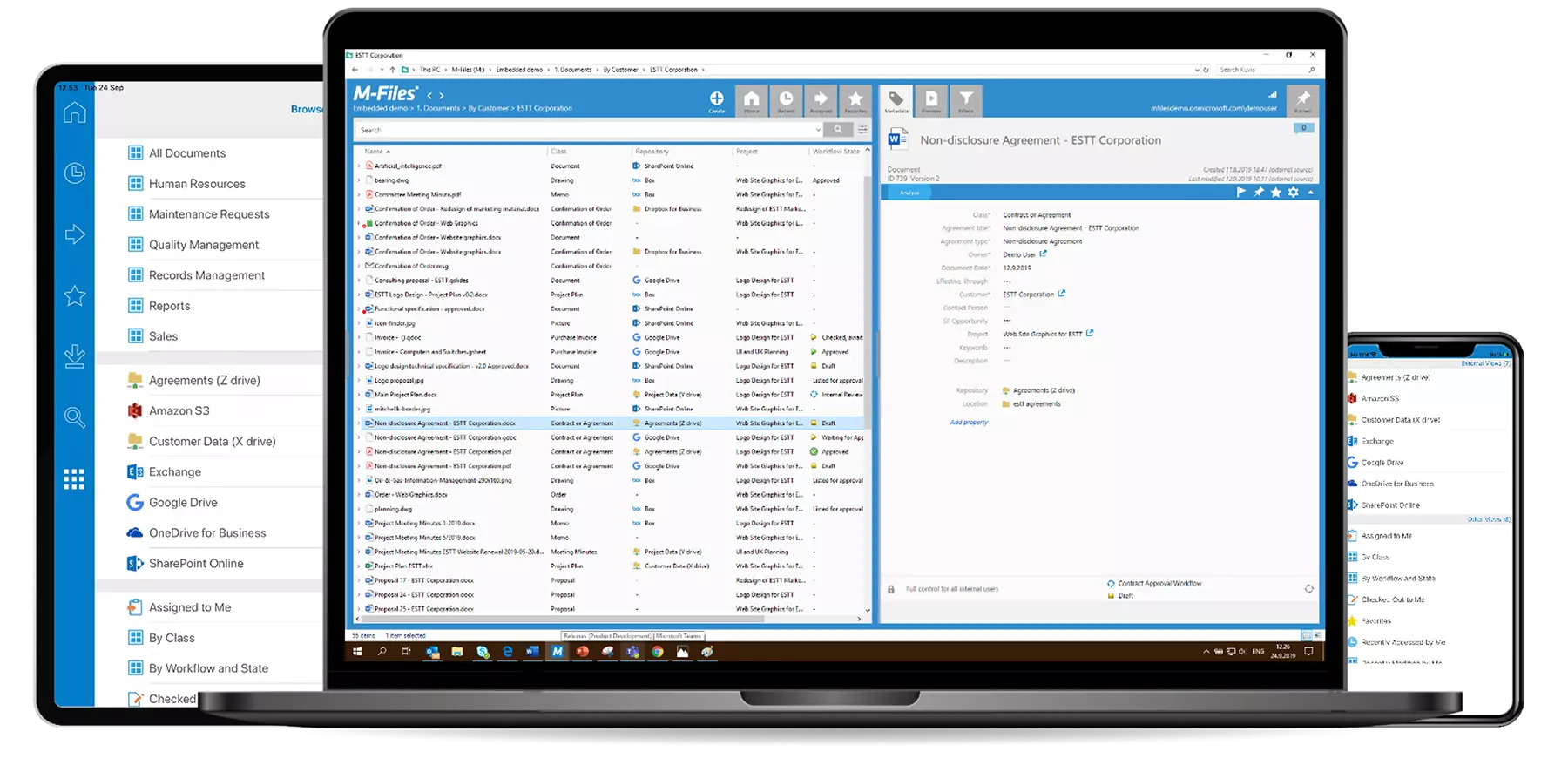The image size is (1568, 779).
Task: Open the Home icon in tablet sidebar
Action: (x=75, y=112)
